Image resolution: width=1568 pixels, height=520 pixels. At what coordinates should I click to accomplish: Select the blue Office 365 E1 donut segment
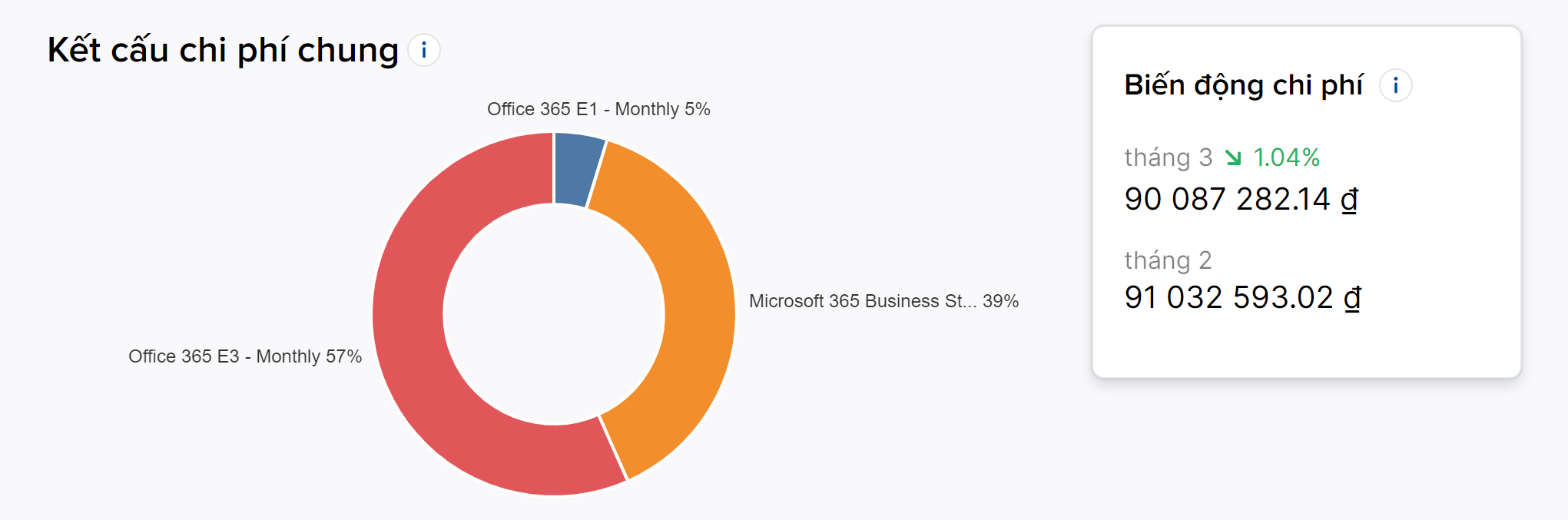(x=577, y=169)
